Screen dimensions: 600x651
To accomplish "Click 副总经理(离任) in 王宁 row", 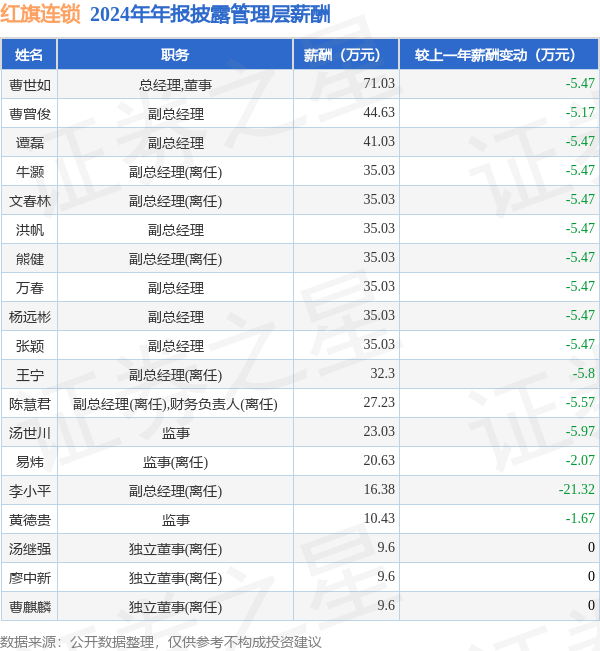I will (x=175, y=375).
